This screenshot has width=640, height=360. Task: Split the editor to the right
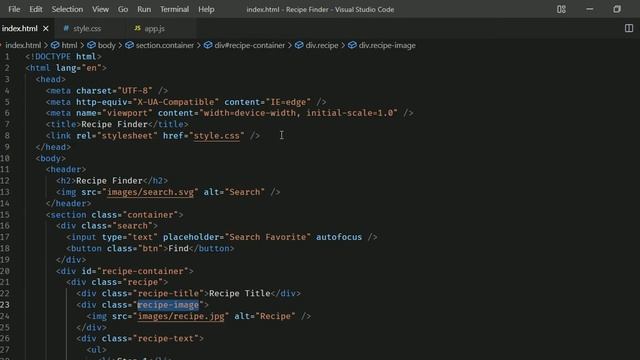click(x=629, y=28)
